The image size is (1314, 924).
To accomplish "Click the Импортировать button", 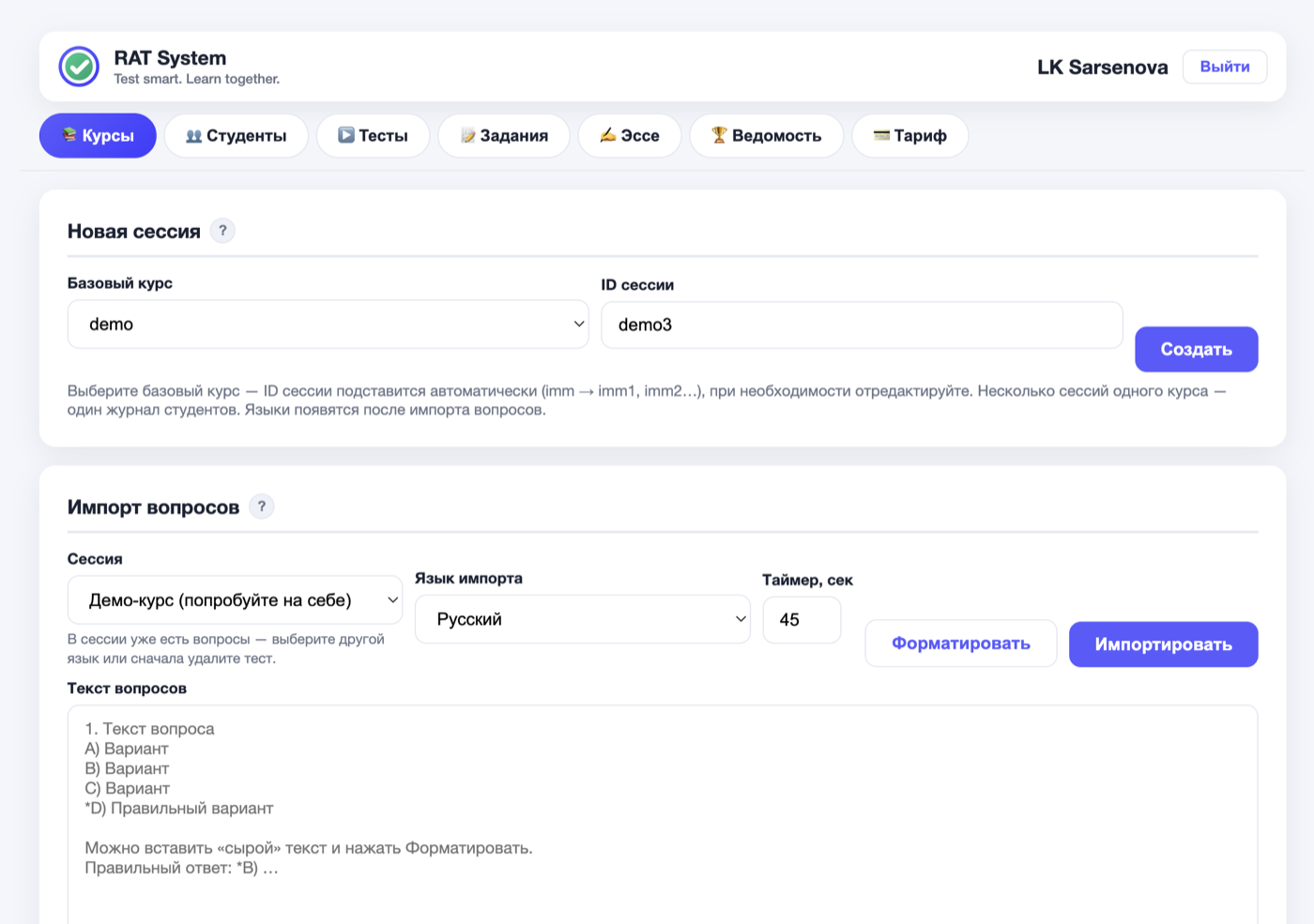I will click(1164, 644).
